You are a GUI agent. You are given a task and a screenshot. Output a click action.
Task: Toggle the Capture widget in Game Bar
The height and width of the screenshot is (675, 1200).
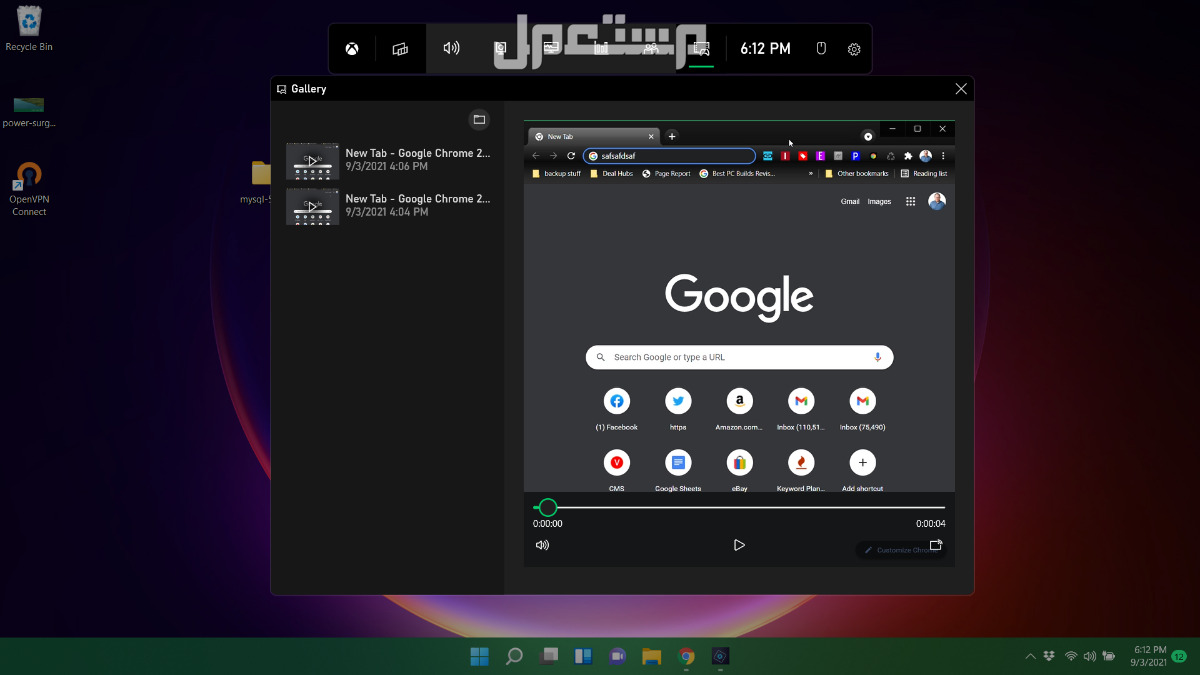pos(501,48)
